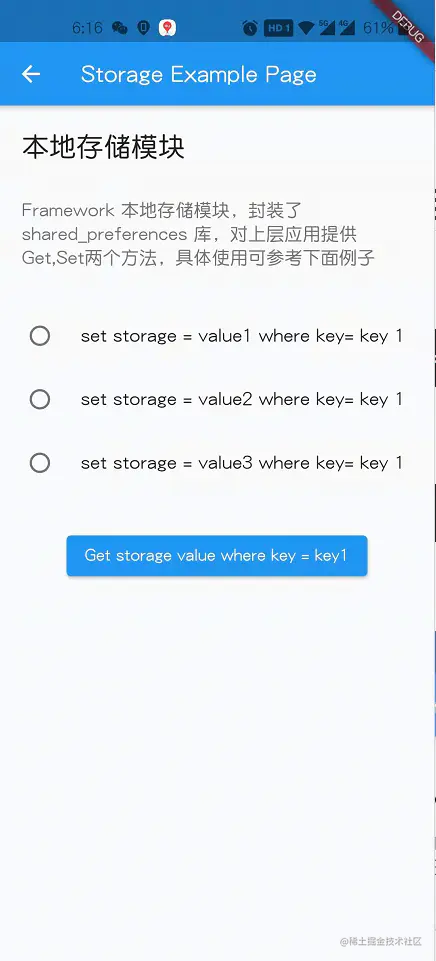
Task: Tap the Storage Example Page title
Action: 199,74
